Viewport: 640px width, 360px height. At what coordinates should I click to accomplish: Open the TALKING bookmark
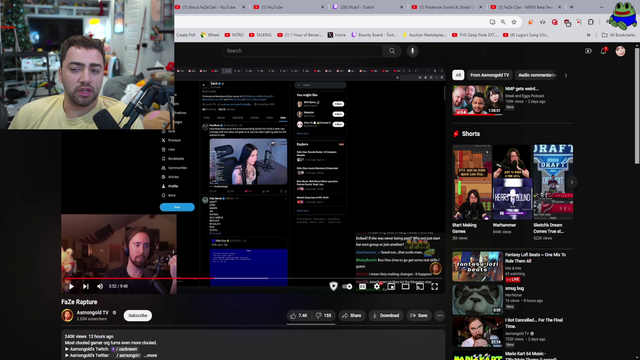coord(260,35)
